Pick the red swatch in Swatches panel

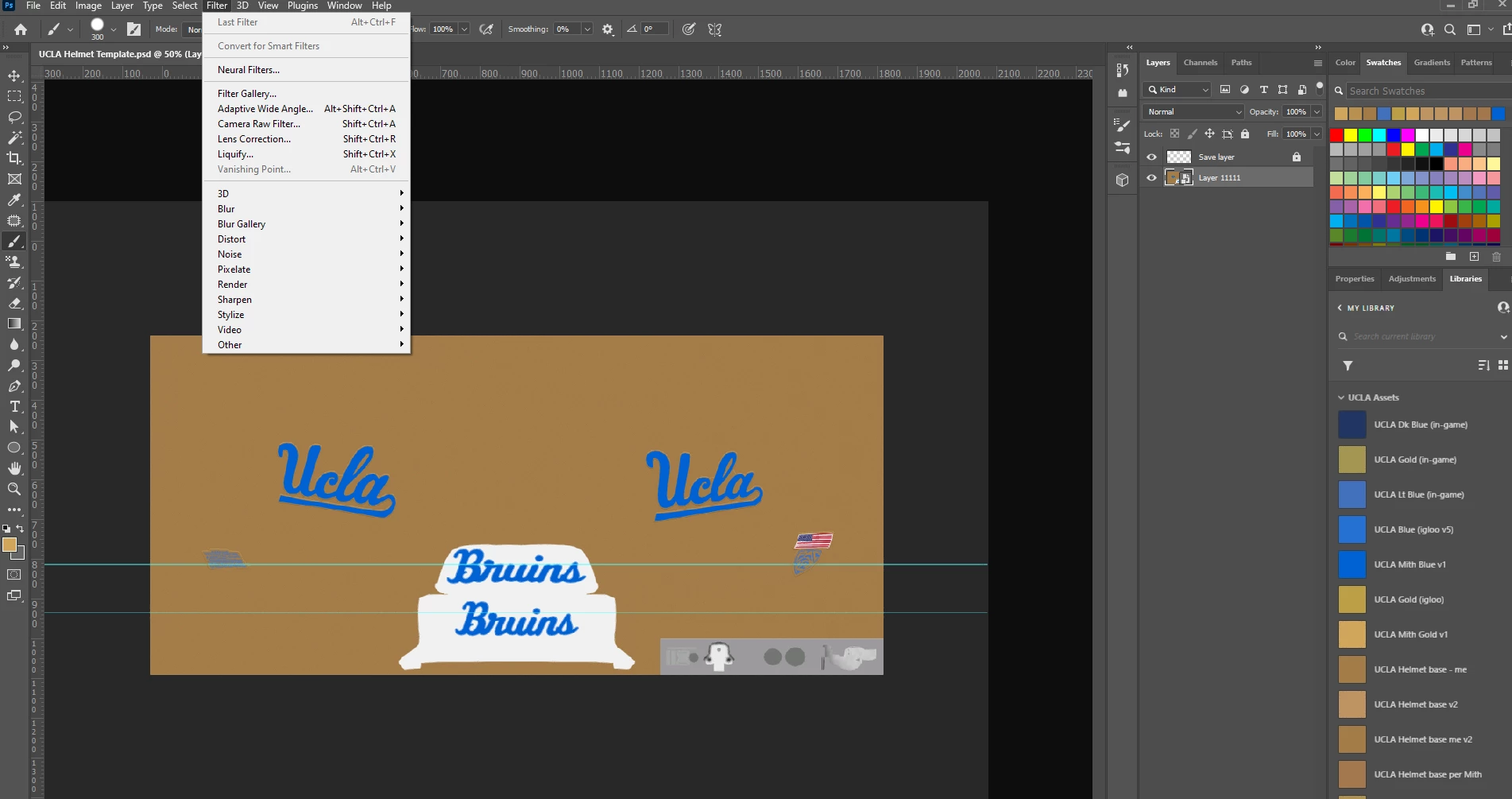[1336, 134]
